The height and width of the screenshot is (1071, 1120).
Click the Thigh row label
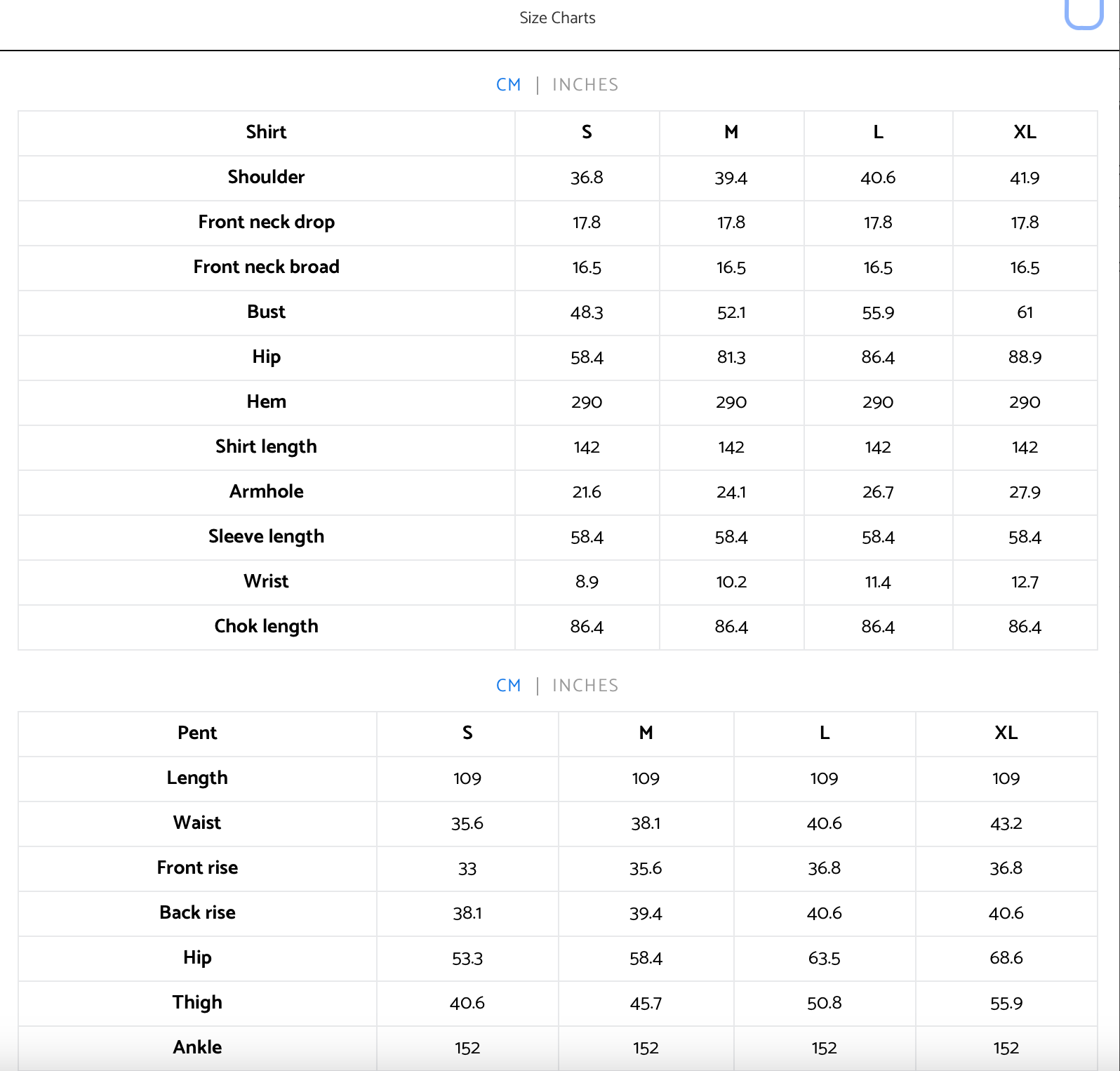pos(197,1003)
